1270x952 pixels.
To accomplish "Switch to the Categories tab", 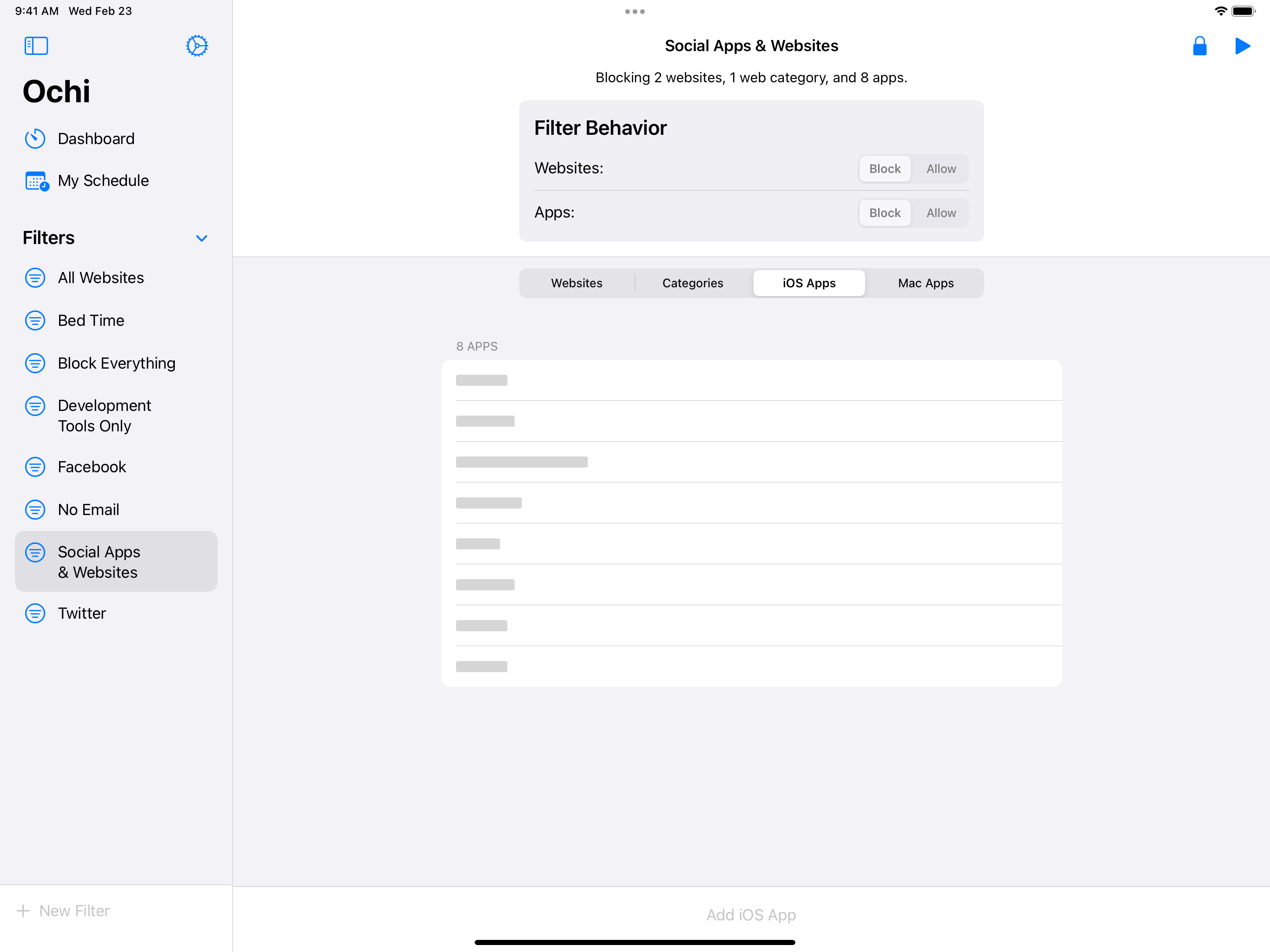I will point(693,283).
